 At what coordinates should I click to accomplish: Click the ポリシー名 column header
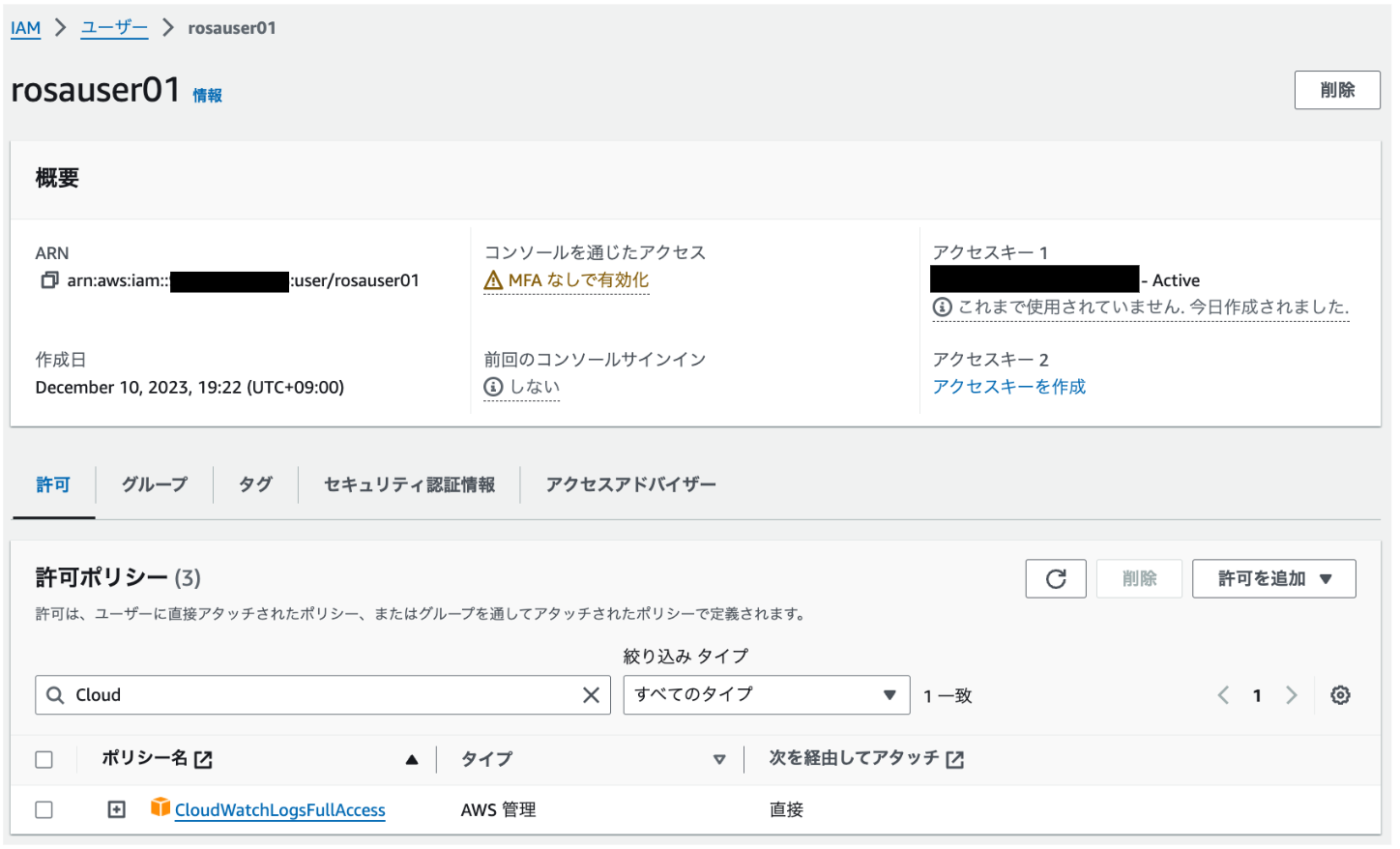click(145, 759)
